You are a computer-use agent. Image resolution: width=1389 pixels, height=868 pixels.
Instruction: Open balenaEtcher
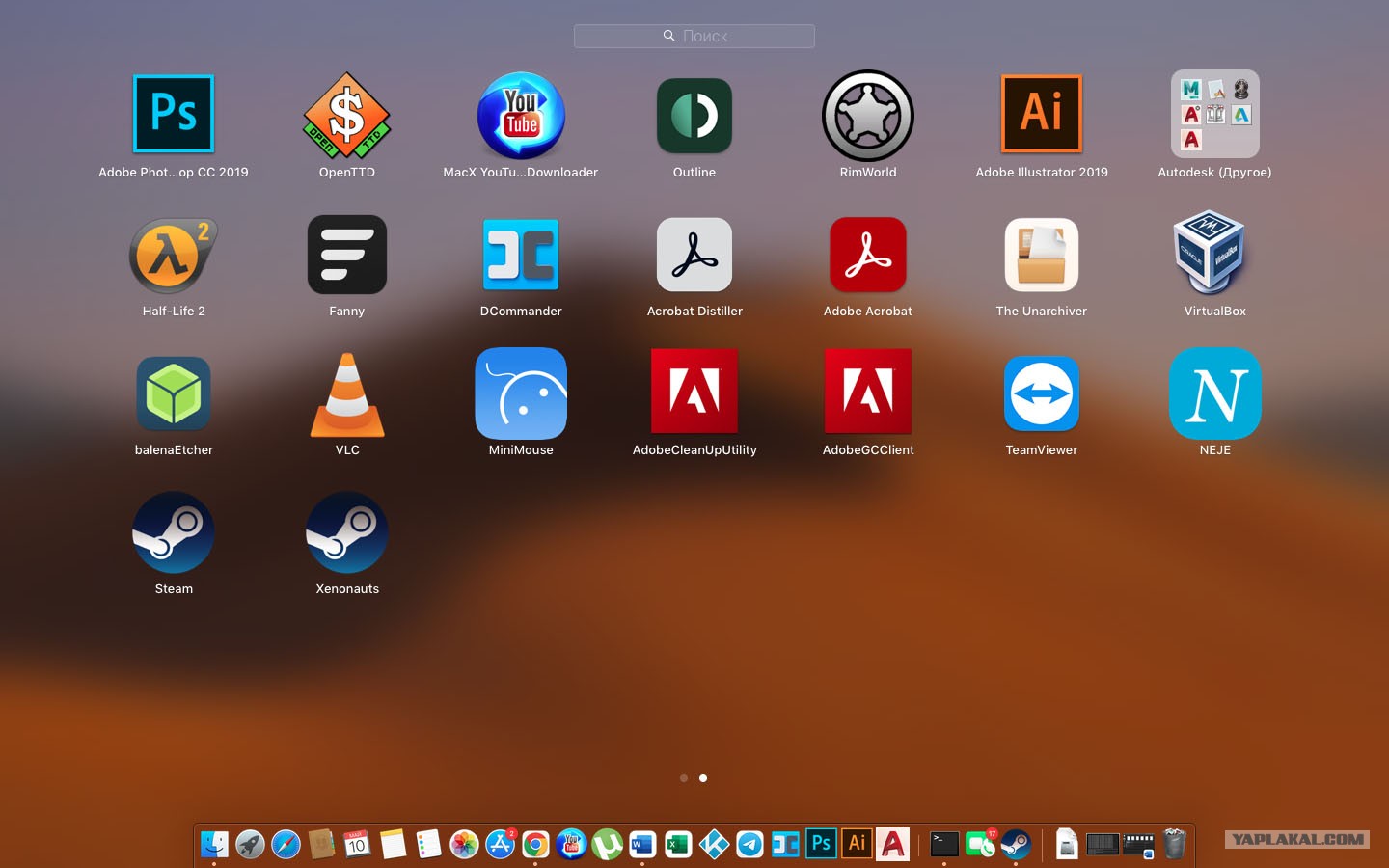[x=174, y=393]
